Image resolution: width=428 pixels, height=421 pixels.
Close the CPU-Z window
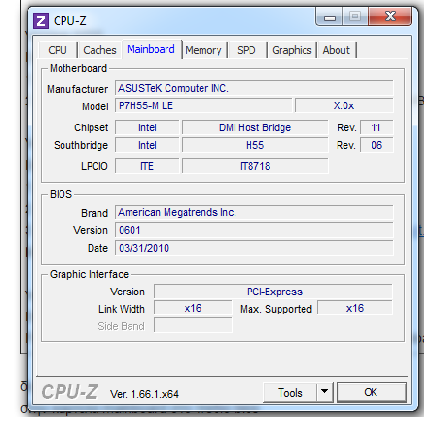(390, 17)
